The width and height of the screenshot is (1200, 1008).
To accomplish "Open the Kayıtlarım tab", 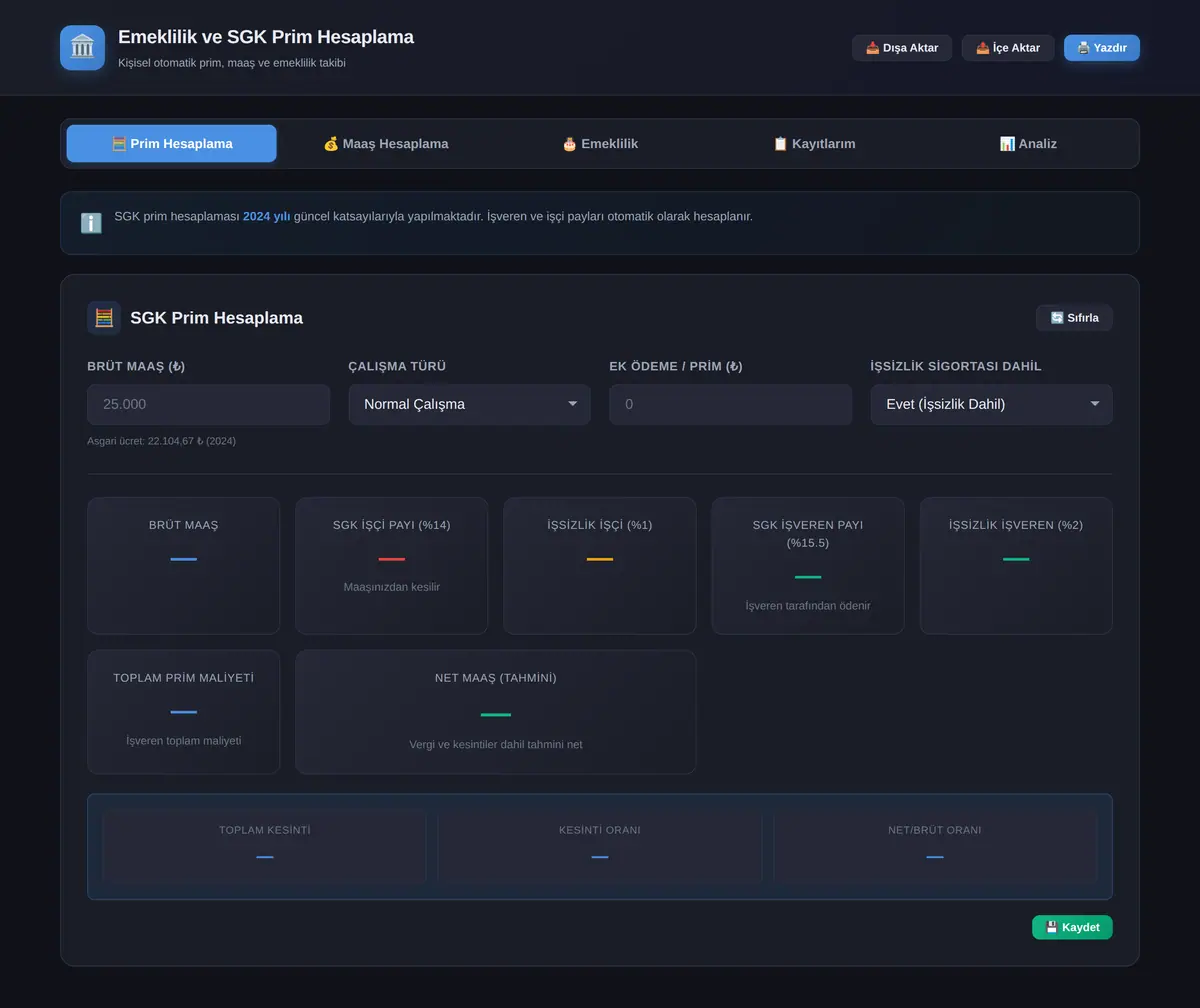I will tap(814, 144).
